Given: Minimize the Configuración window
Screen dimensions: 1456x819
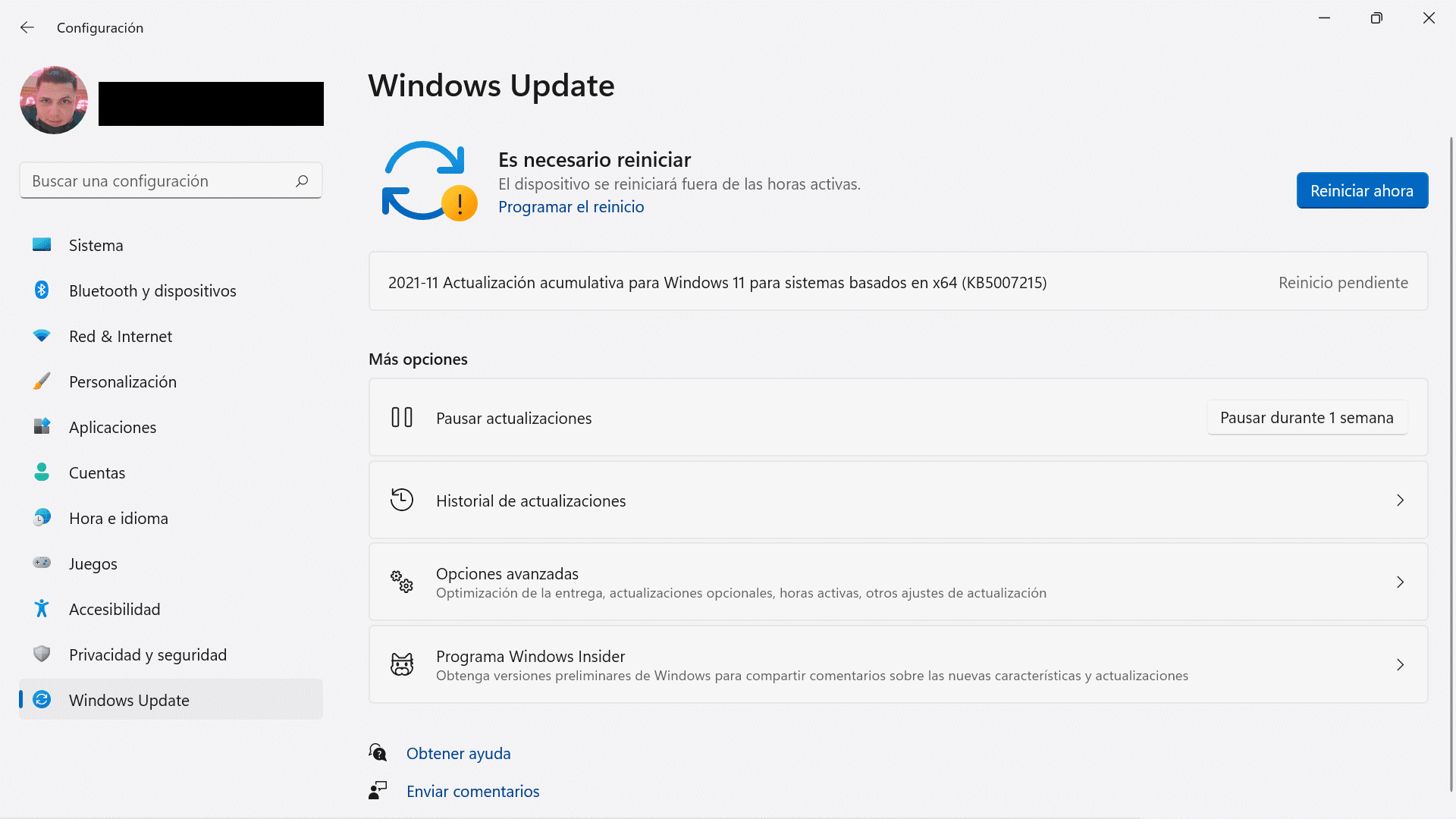Looking at the screenshot, I should (x=1324, y=18).
